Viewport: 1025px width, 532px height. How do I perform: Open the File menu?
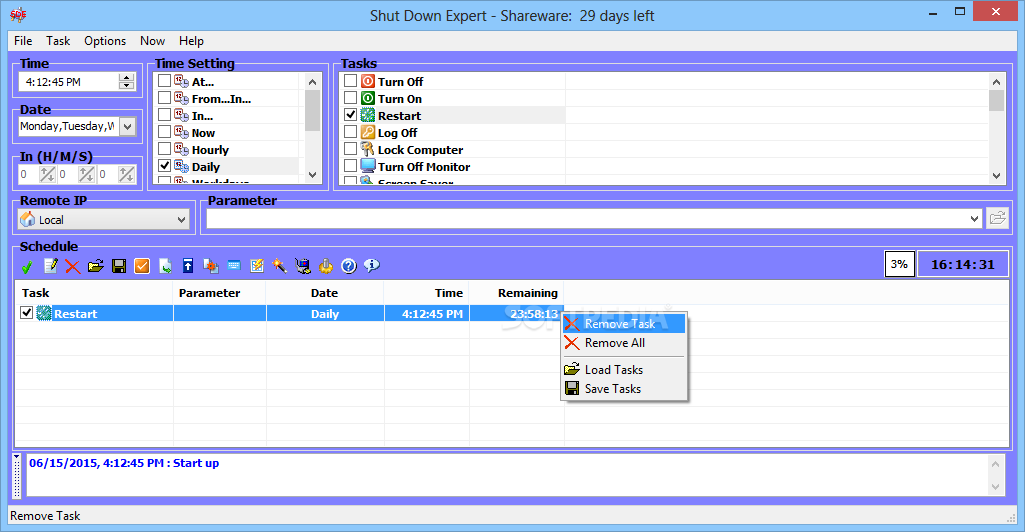(x=23, y=41)
